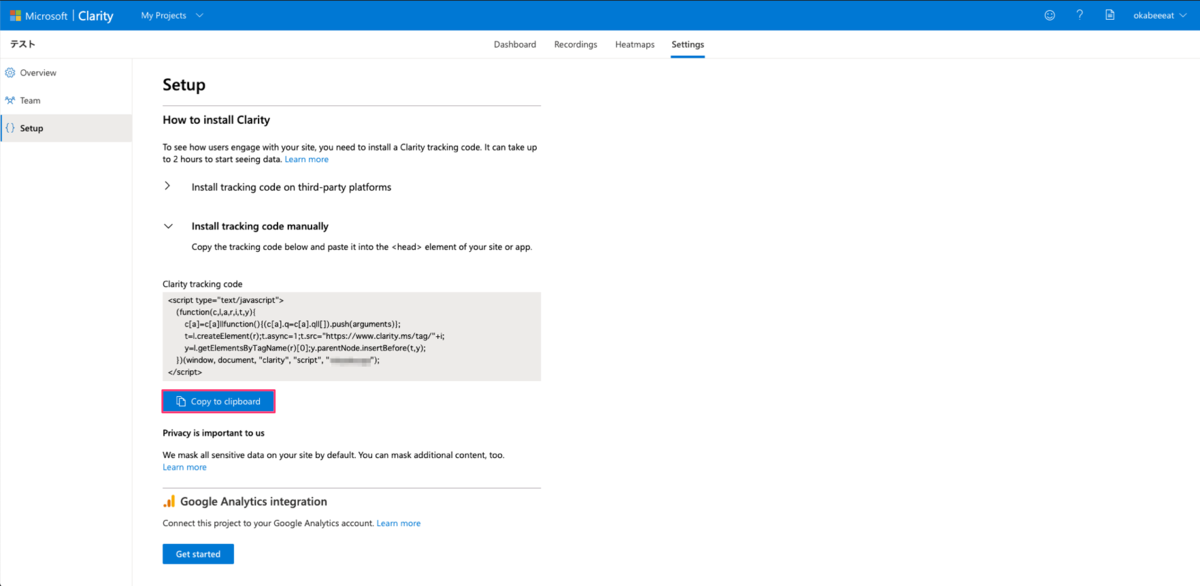Select Setup in the settings sidebar
1200x586 pixels.
point(66,128)
